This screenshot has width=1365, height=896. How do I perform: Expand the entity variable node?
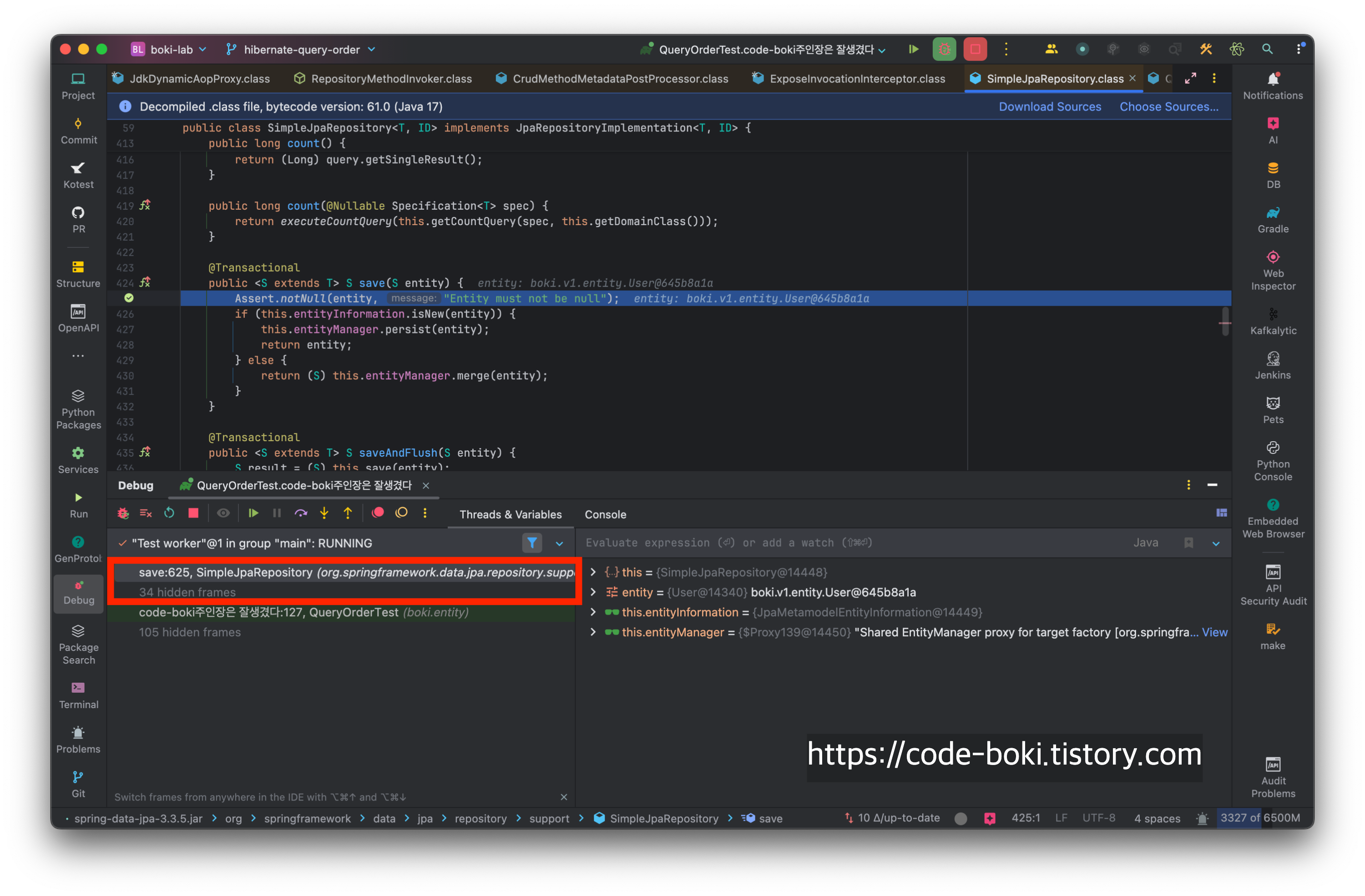(x=593, y=592)
